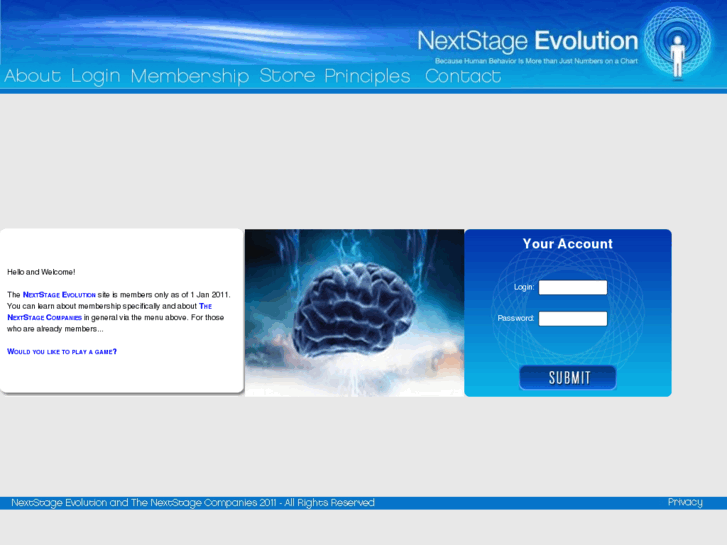Go to the Membership section

click(190, 77)
